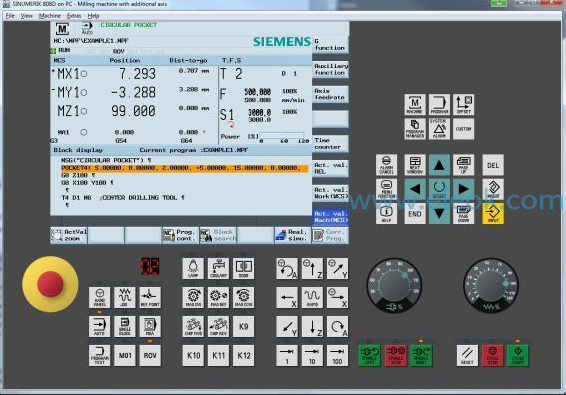This screenshot has width=566, height=395.
Task: Switch to Jog mode
Action: point(125,298)
